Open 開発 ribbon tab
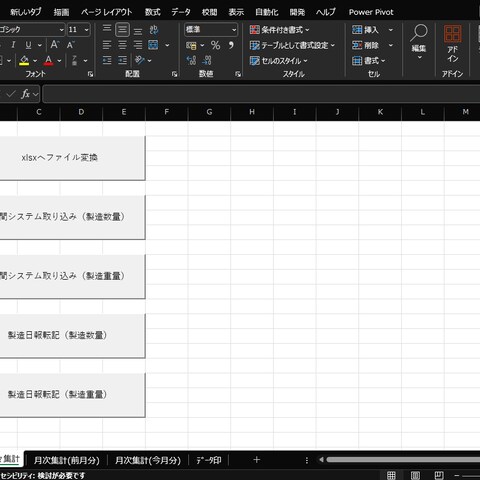The width and height of the screenshot is (480, 480). (x=297, y=12)
